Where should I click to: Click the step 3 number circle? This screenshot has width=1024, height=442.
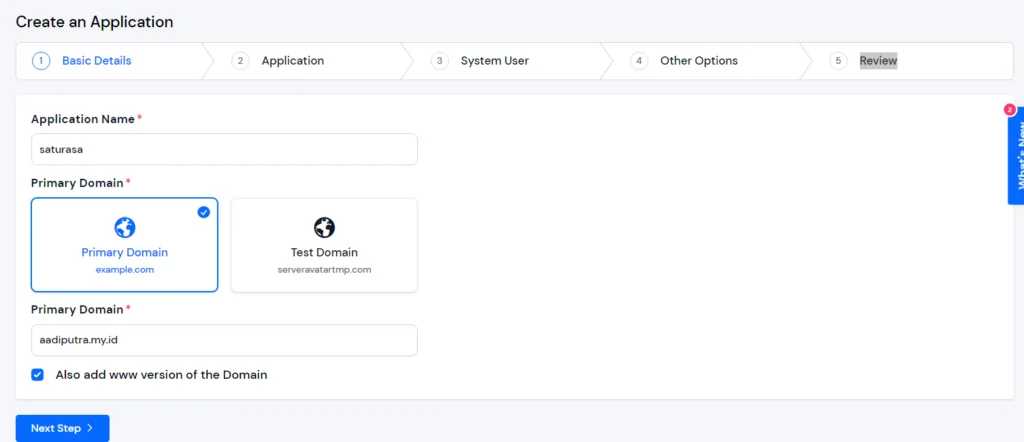(x=440, y=61)
